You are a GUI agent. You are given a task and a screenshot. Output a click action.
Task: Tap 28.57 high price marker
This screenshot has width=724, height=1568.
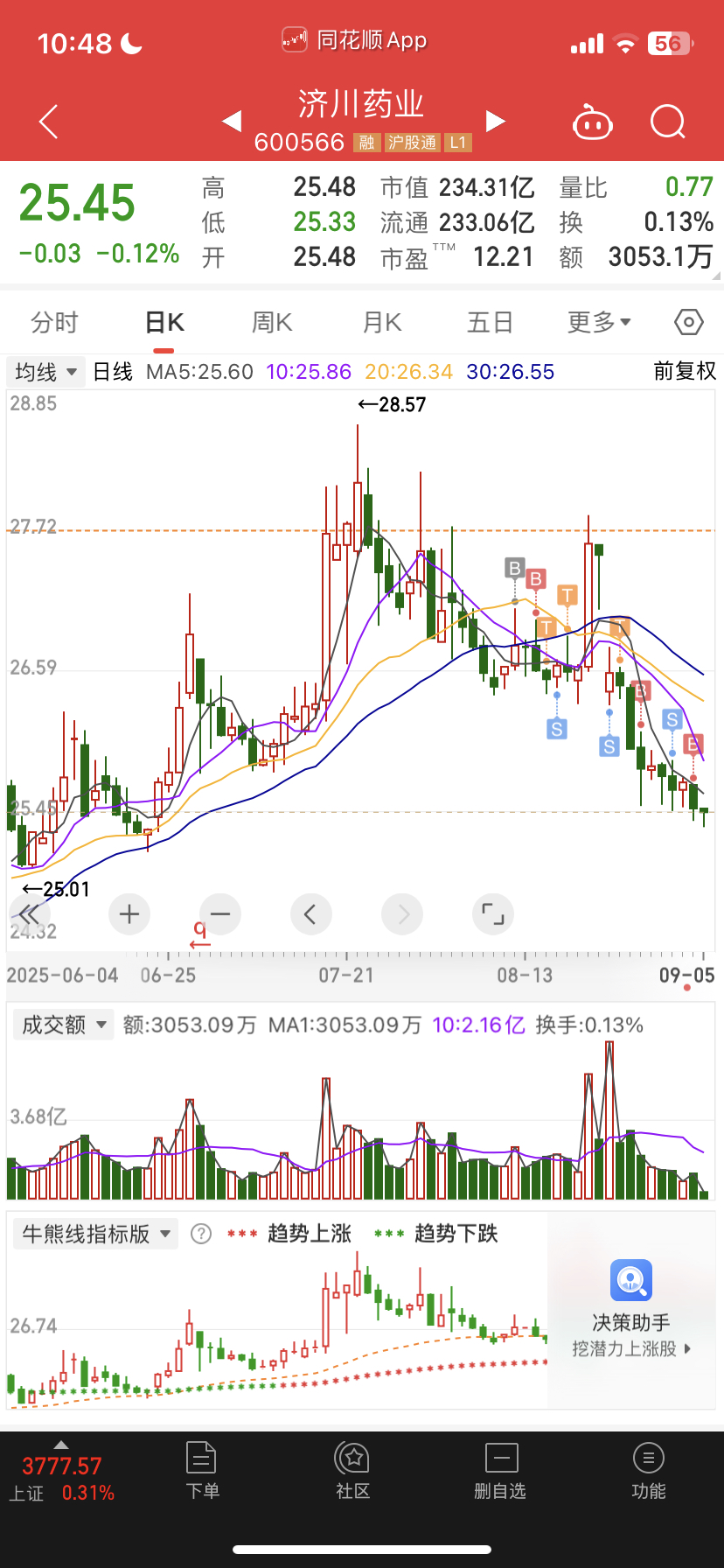point(392,404)
